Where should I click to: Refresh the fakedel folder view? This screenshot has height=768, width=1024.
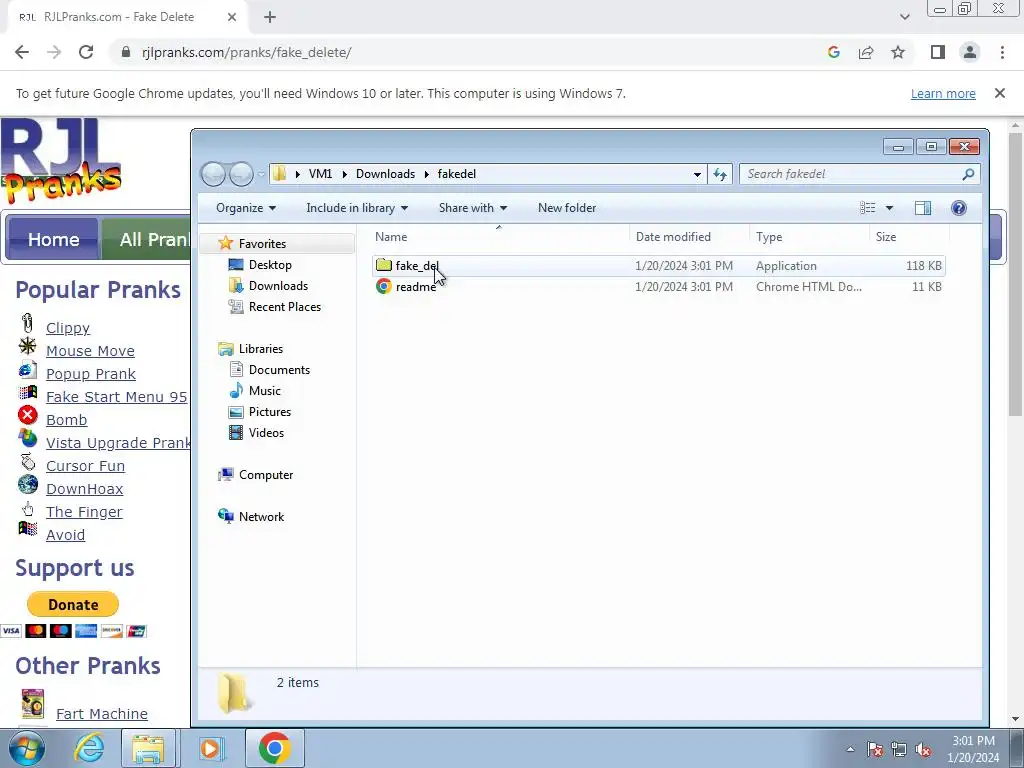tap(720, 174)
